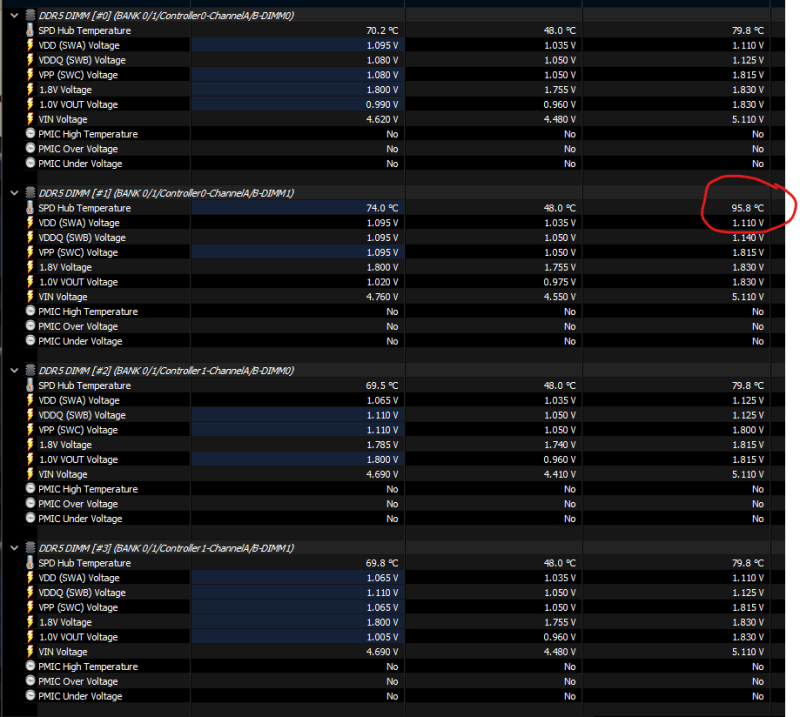The height and width of the screenshot is (717, 800).
Task: Click lightning icon of DIMM [#3] VDD (SWA) Voltage
Action: [30, 578]
